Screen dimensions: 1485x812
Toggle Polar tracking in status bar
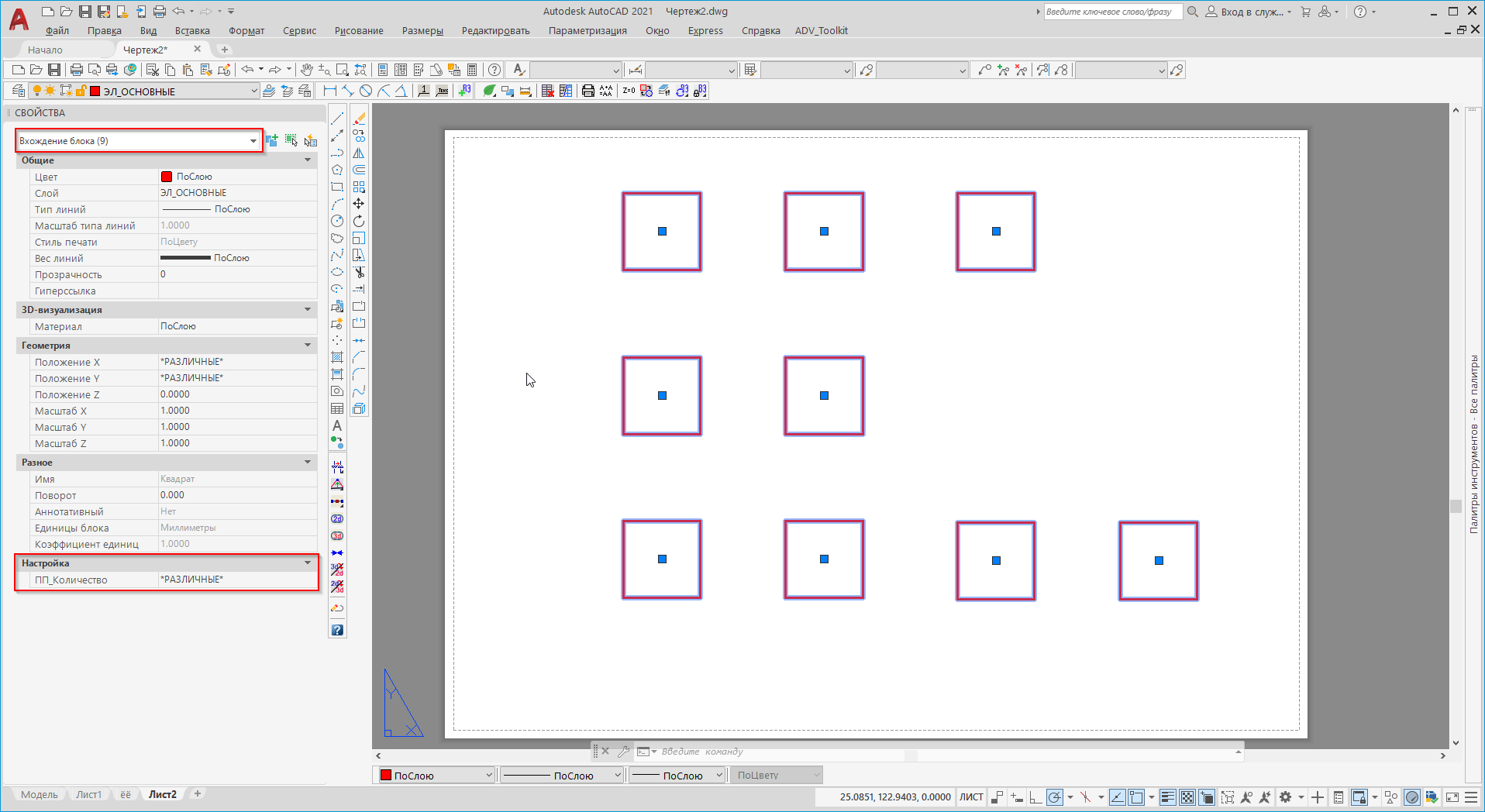pyautogui.click(x=1054, y=797)
